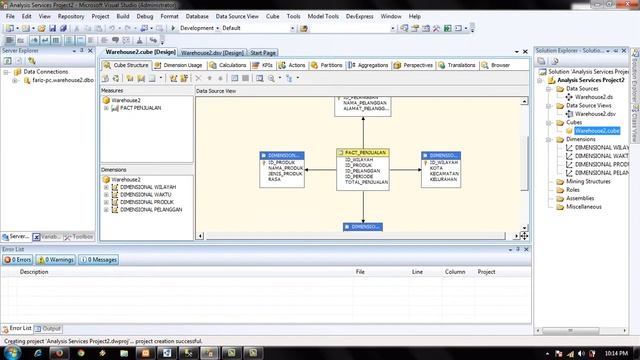Expand DIMENSIONAL PRODUK in Dimensions pane
The width and height of the screenshot is (640, 360).
(x=106, y=202)
